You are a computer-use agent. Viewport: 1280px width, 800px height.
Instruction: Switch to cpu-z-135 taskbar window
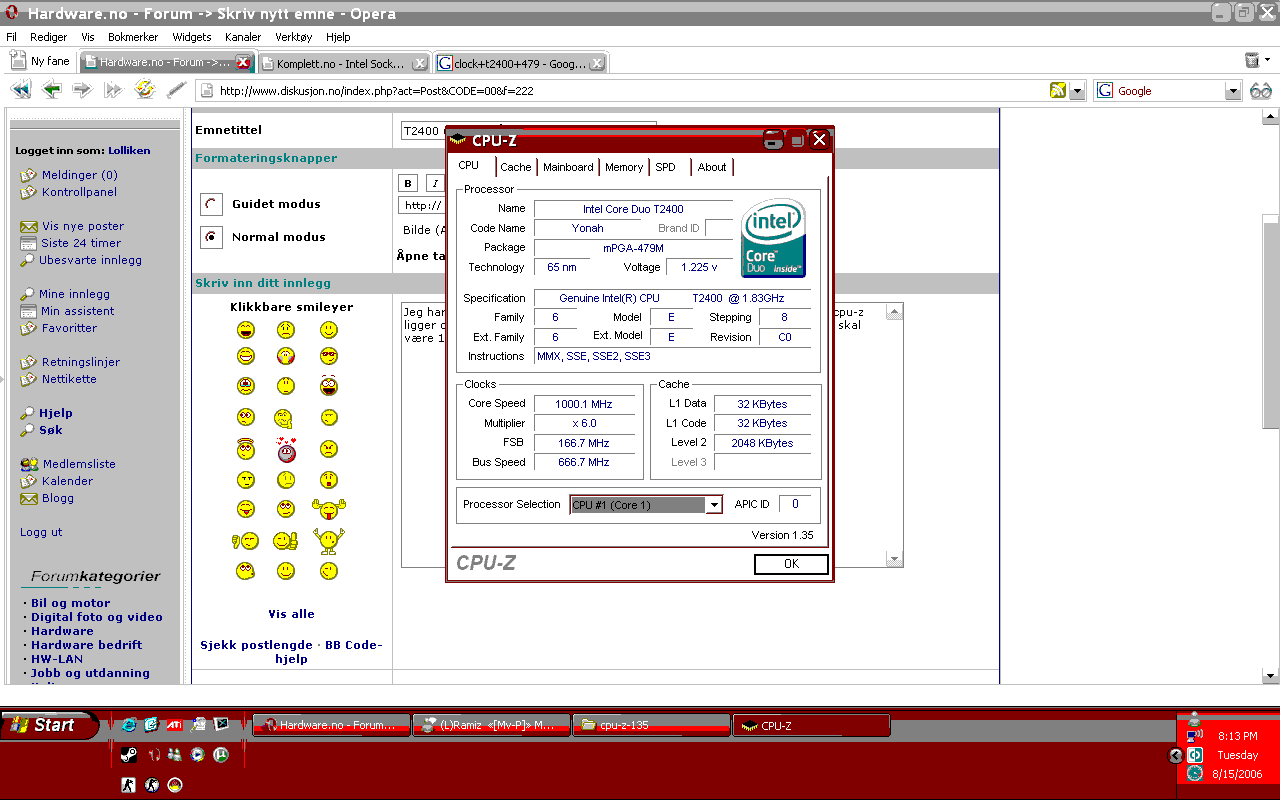pos(652,725)
